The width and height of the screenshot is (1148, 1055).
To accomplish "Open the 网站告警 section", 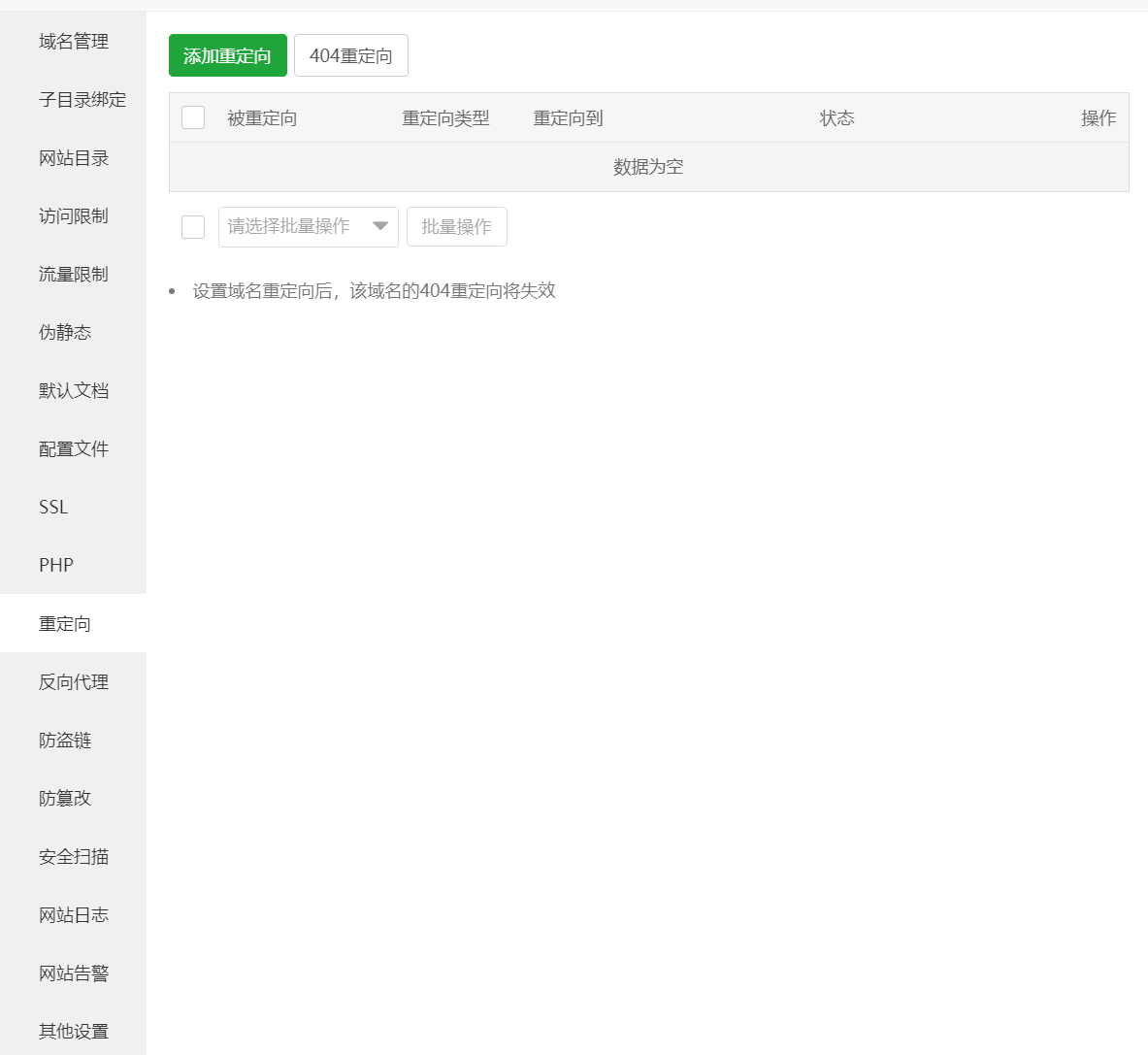I will click(73, 973).
